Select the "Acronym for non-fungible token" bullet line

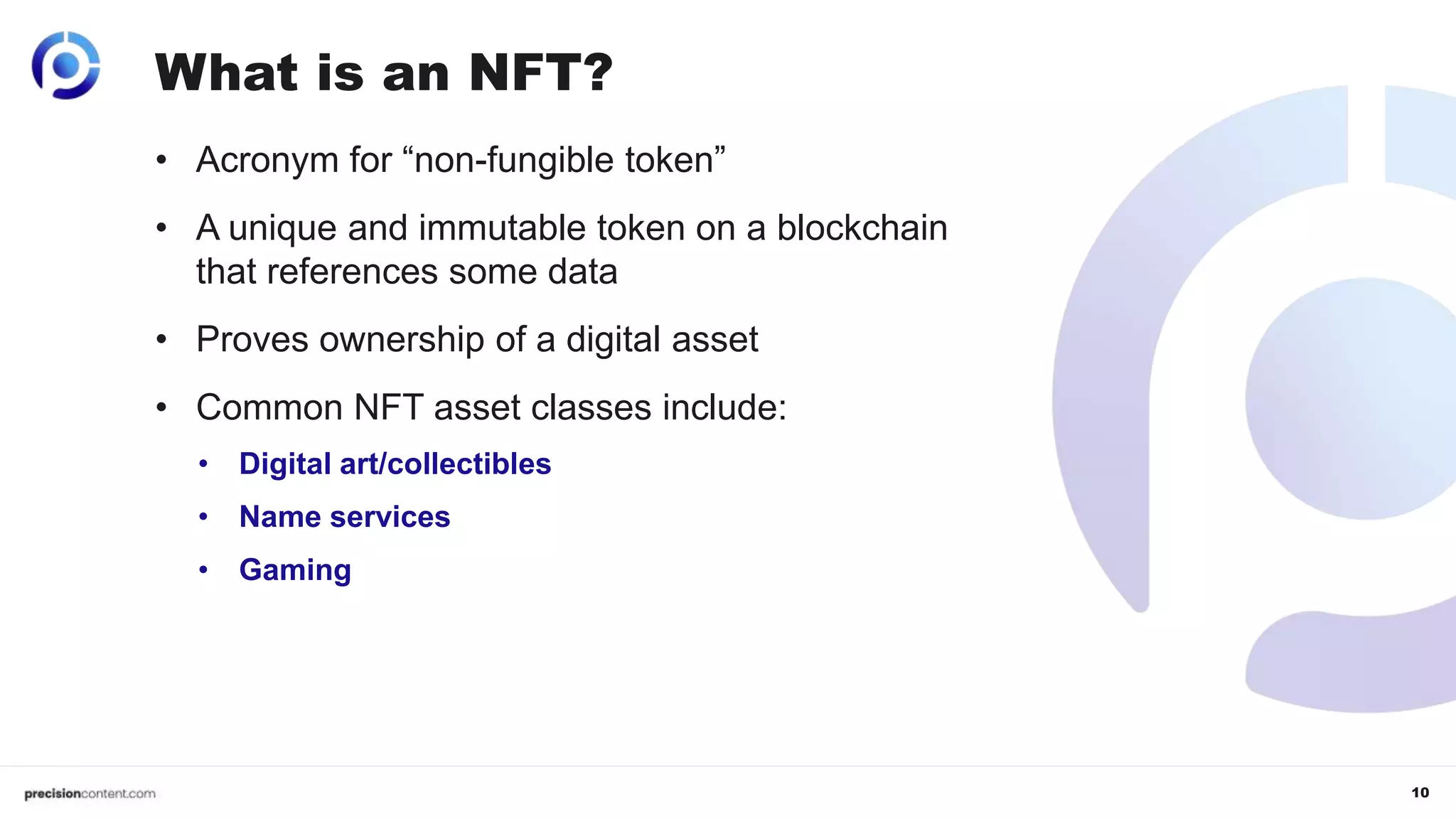pyautogui.click(x=461, y=159)
